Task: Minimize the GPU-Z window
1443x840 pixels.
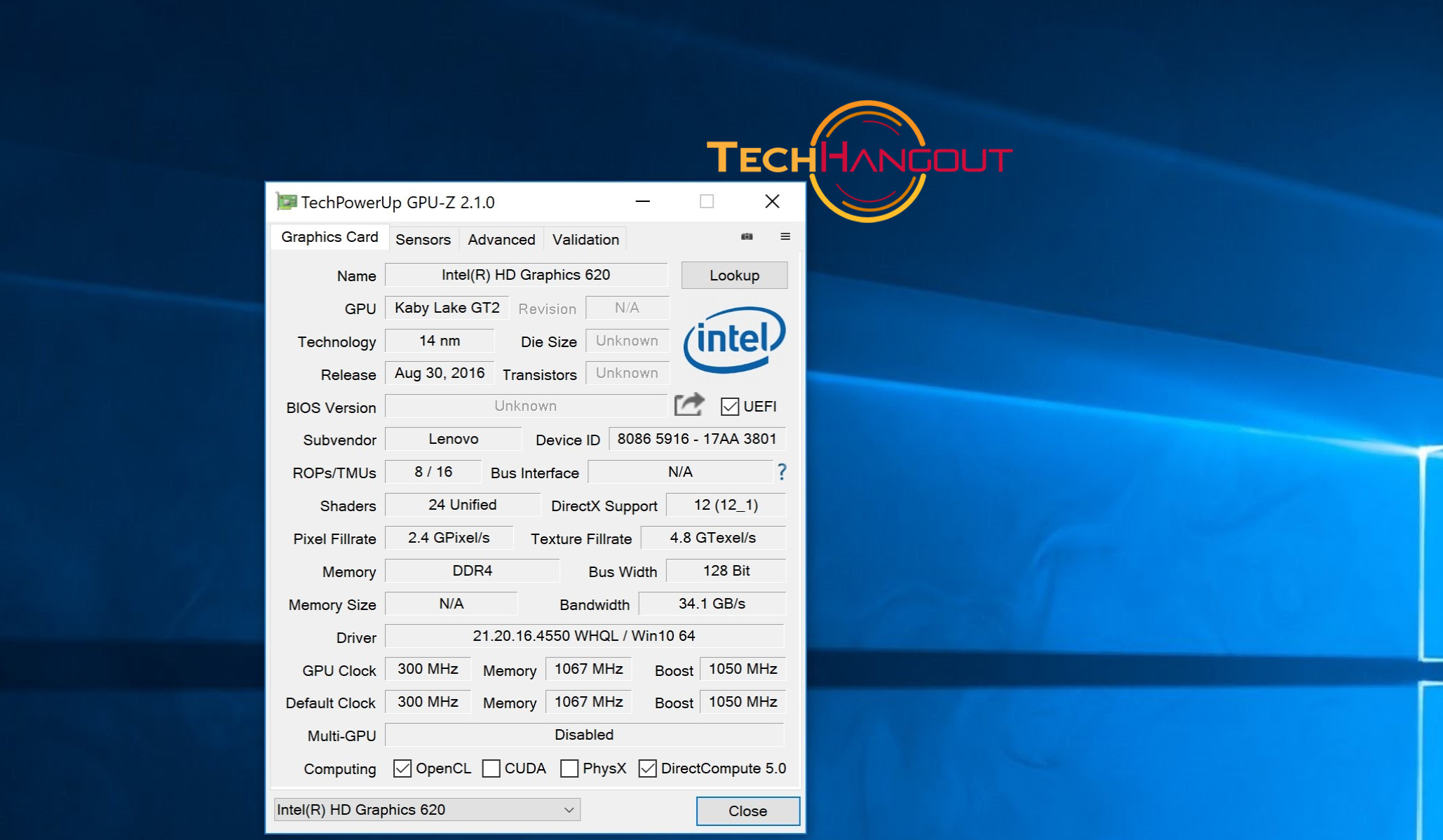Action: coord(643,202)
